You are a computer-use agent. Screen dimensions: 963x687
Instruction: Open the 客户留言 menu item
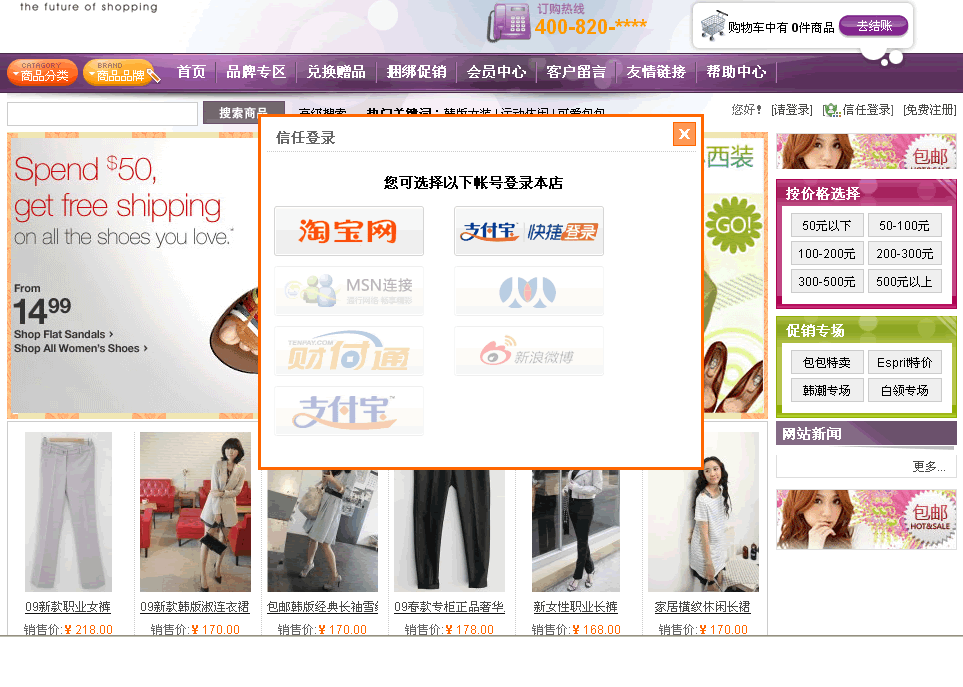pos(576,72)
